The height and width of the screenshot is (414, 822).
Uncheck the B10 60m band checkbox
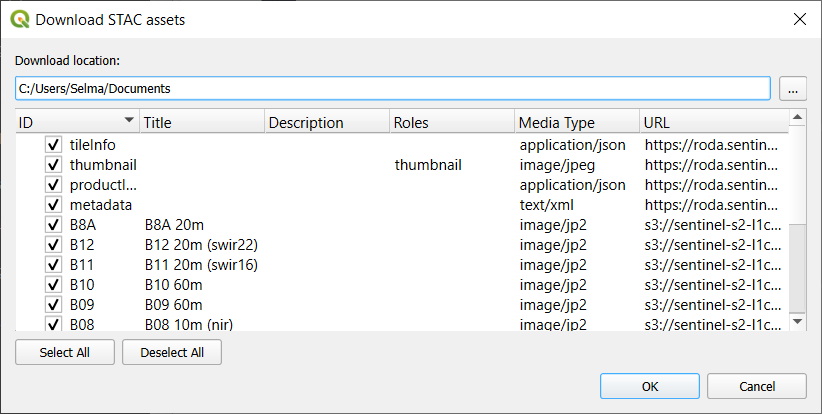point(54,285)
